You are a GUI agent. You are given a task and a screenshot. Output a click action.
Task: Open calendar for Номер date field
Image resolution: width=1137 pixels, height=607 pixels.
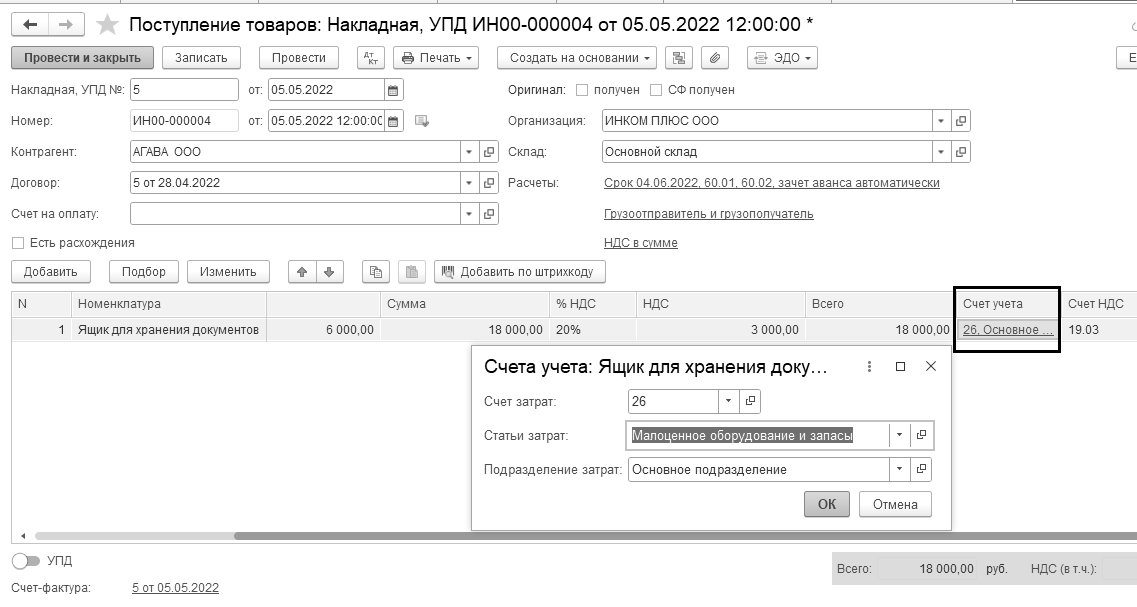(x=393, y=121)
